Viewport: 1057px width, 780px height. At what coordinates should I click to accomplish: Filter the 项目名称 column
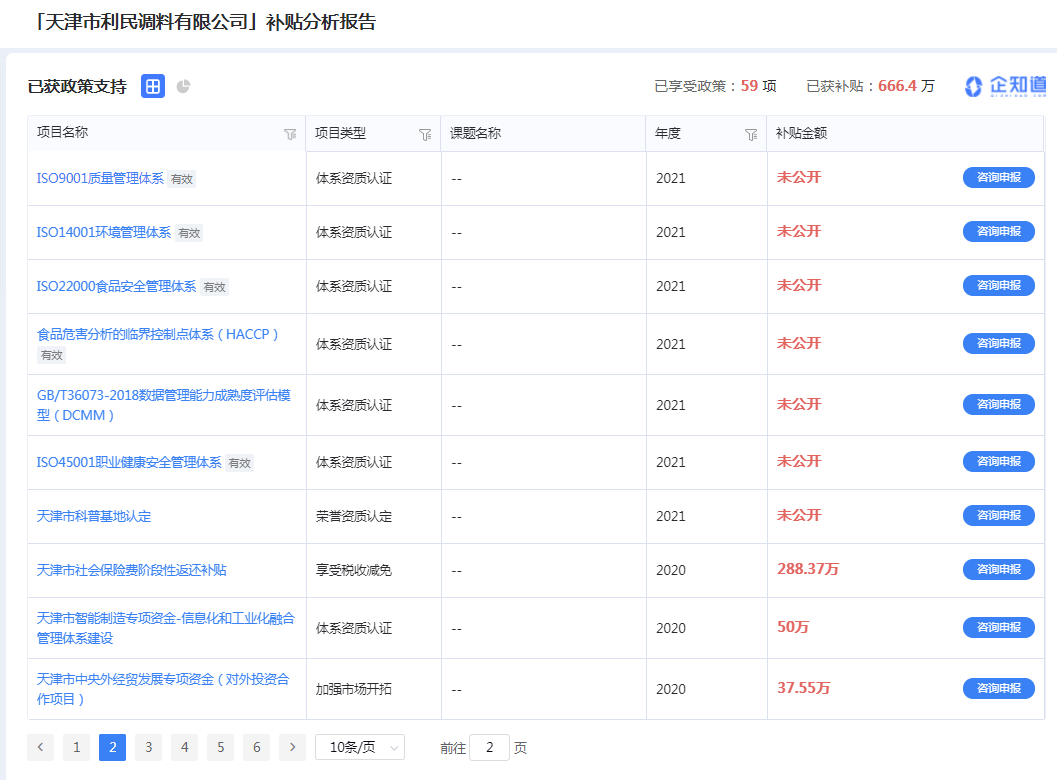point(290,134)
